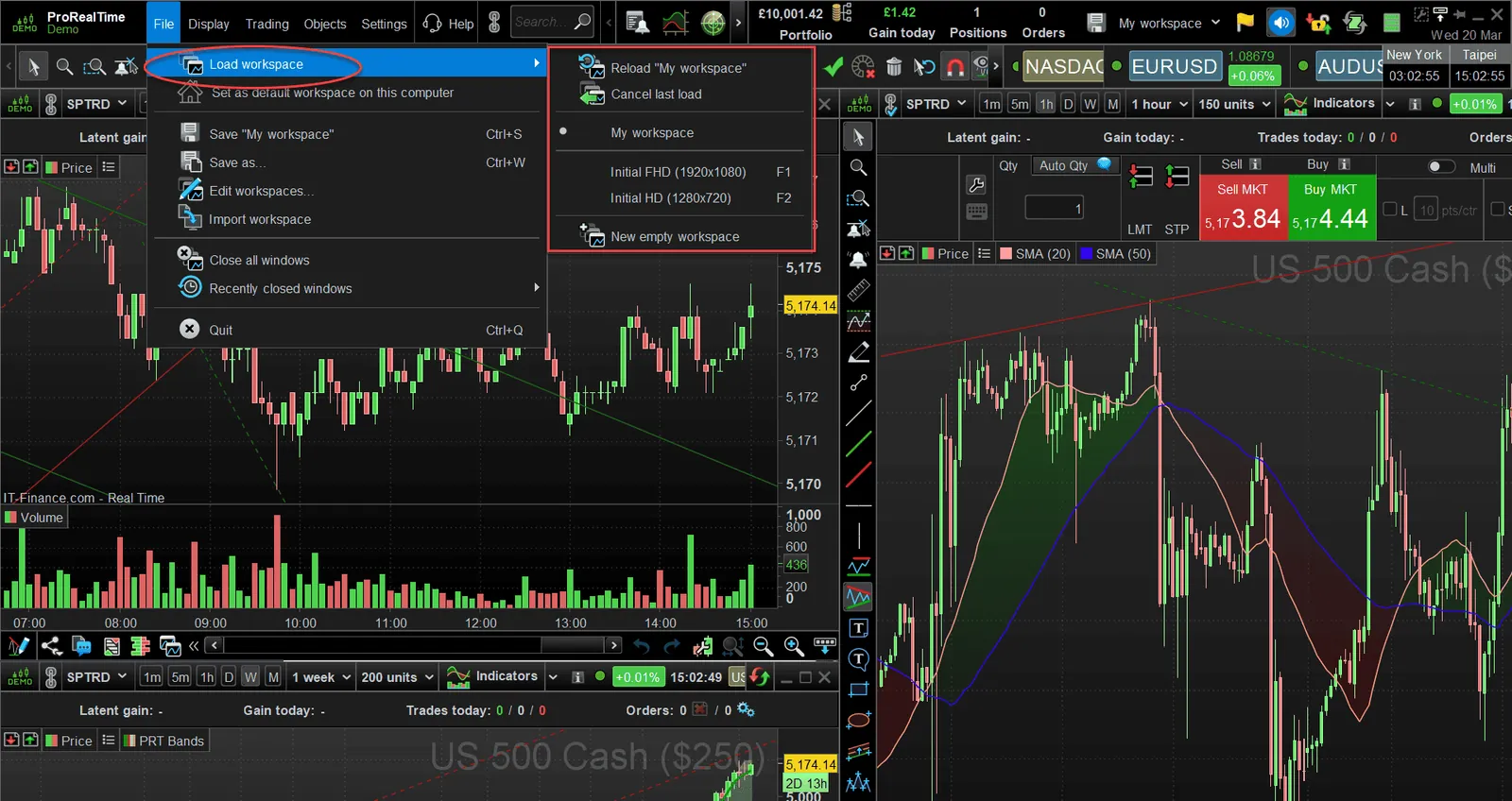Open the My workspace dropdown in top bar
1512x801 pixels.
pyautogui.click(x=1169, y=23)
